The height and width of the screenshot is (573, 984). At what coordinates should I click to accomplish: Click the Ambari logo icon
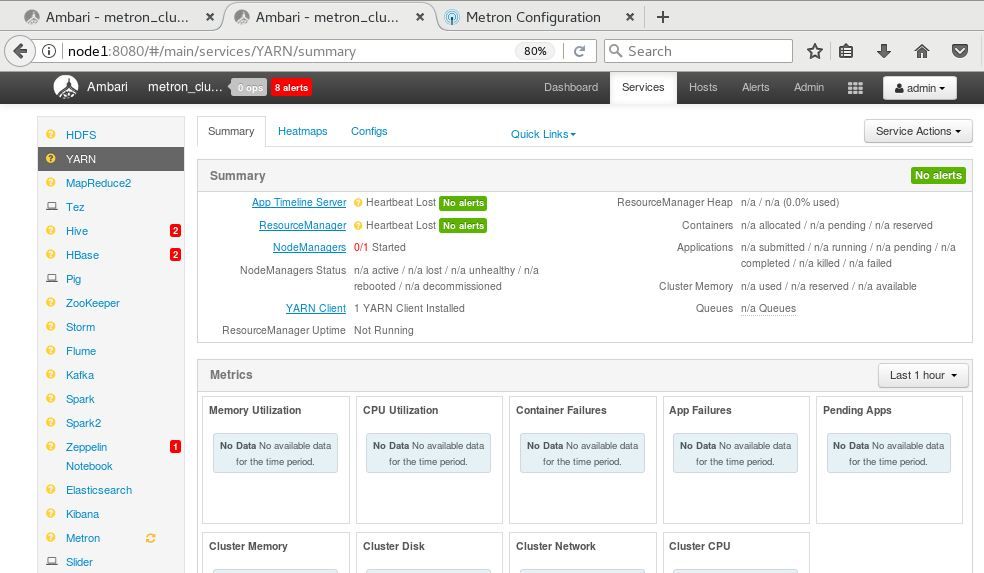coord(66,87)
